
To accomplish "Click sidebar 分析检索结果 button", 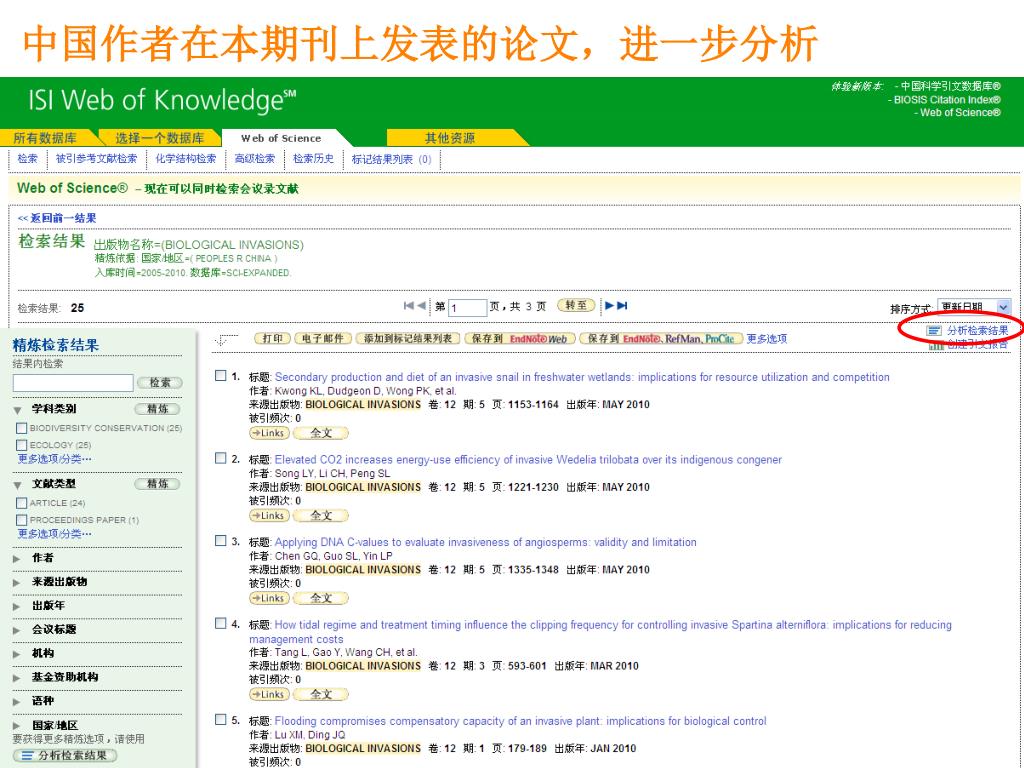I will coord(65,756).
